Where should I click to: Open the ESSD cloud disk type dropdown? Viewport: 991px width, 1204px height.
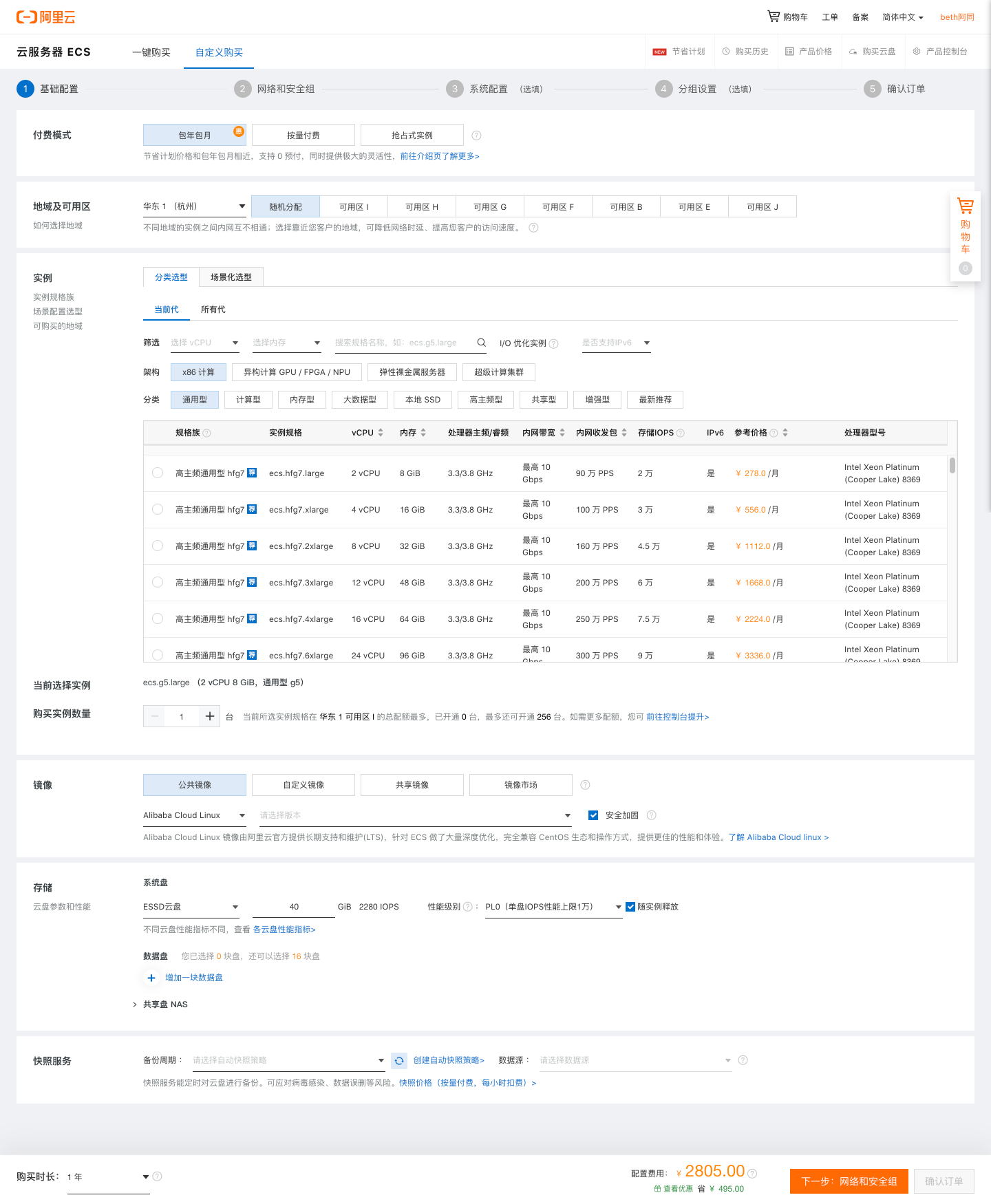coord(191,907)
